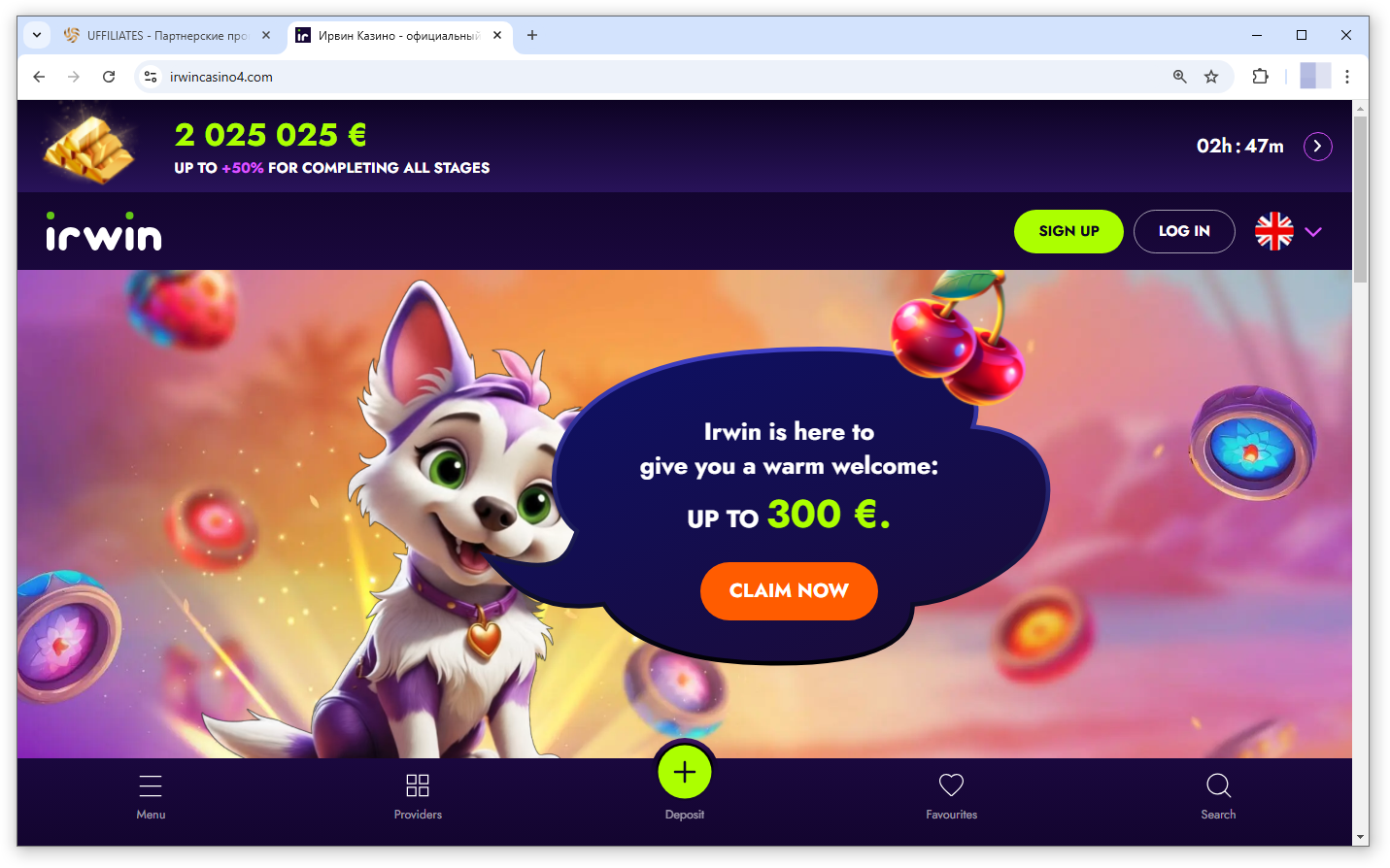Viewport: 1390px width, 868px height.
Task: Click the irwin logo
Action: (x=104, y=231)
